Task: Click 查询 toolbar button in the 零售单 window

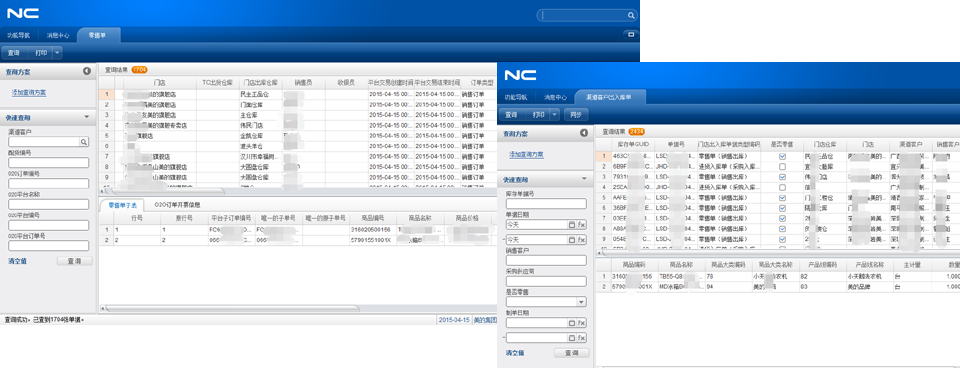Action: (14, 53)
